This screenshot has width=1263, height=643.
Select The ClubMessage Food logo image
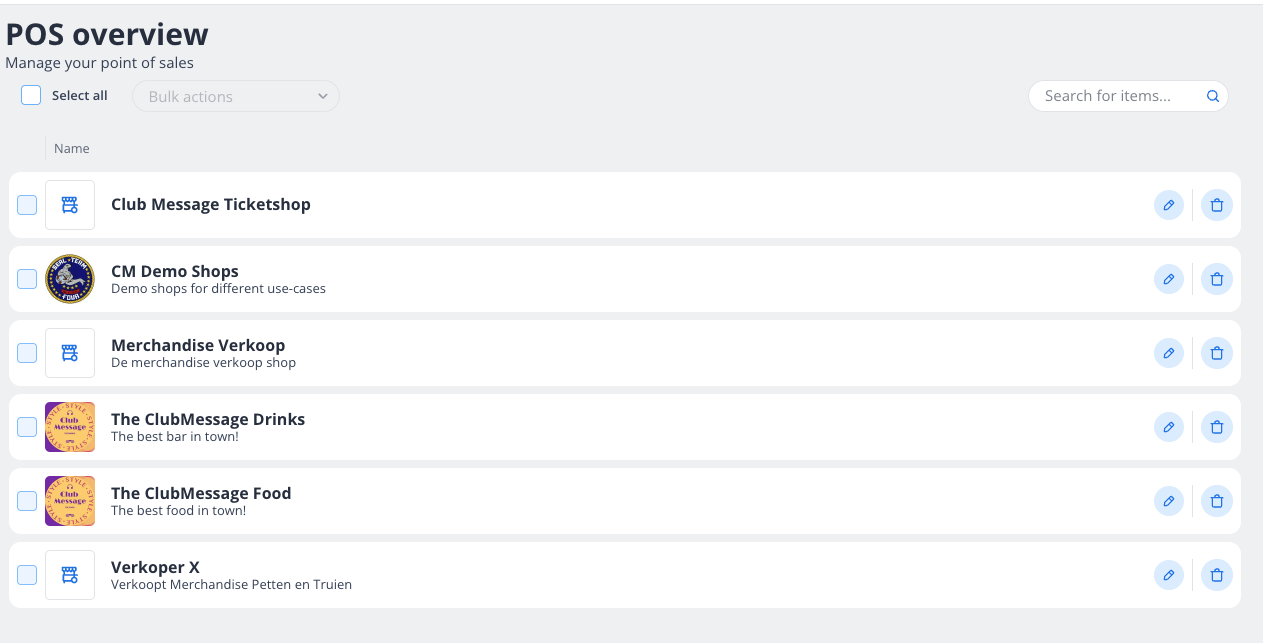69,501
